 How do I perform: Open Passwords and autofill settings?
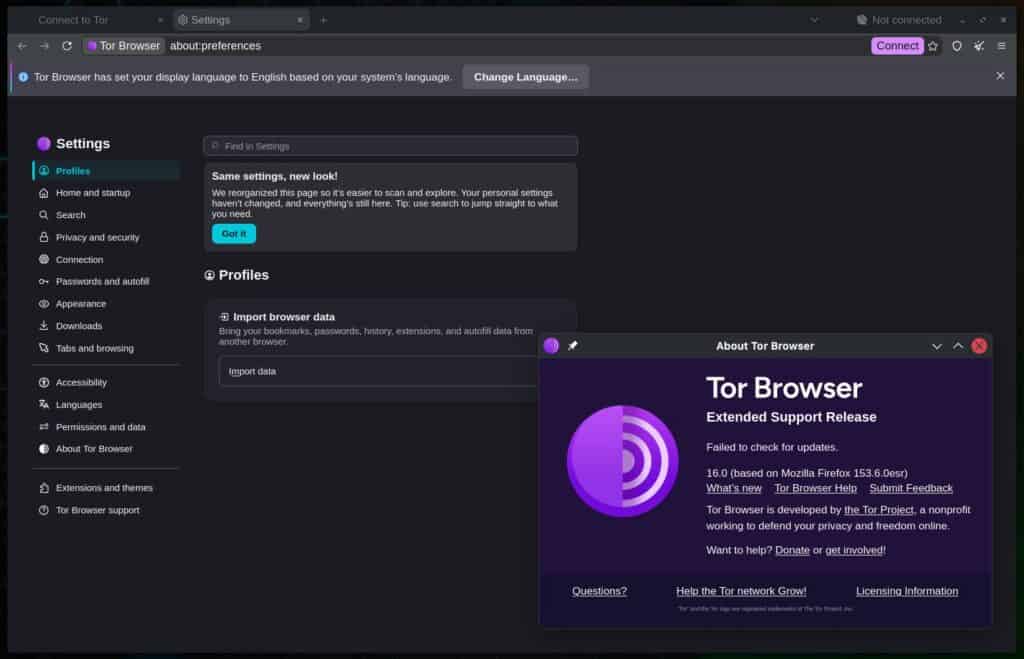click(x=106, y=281)
